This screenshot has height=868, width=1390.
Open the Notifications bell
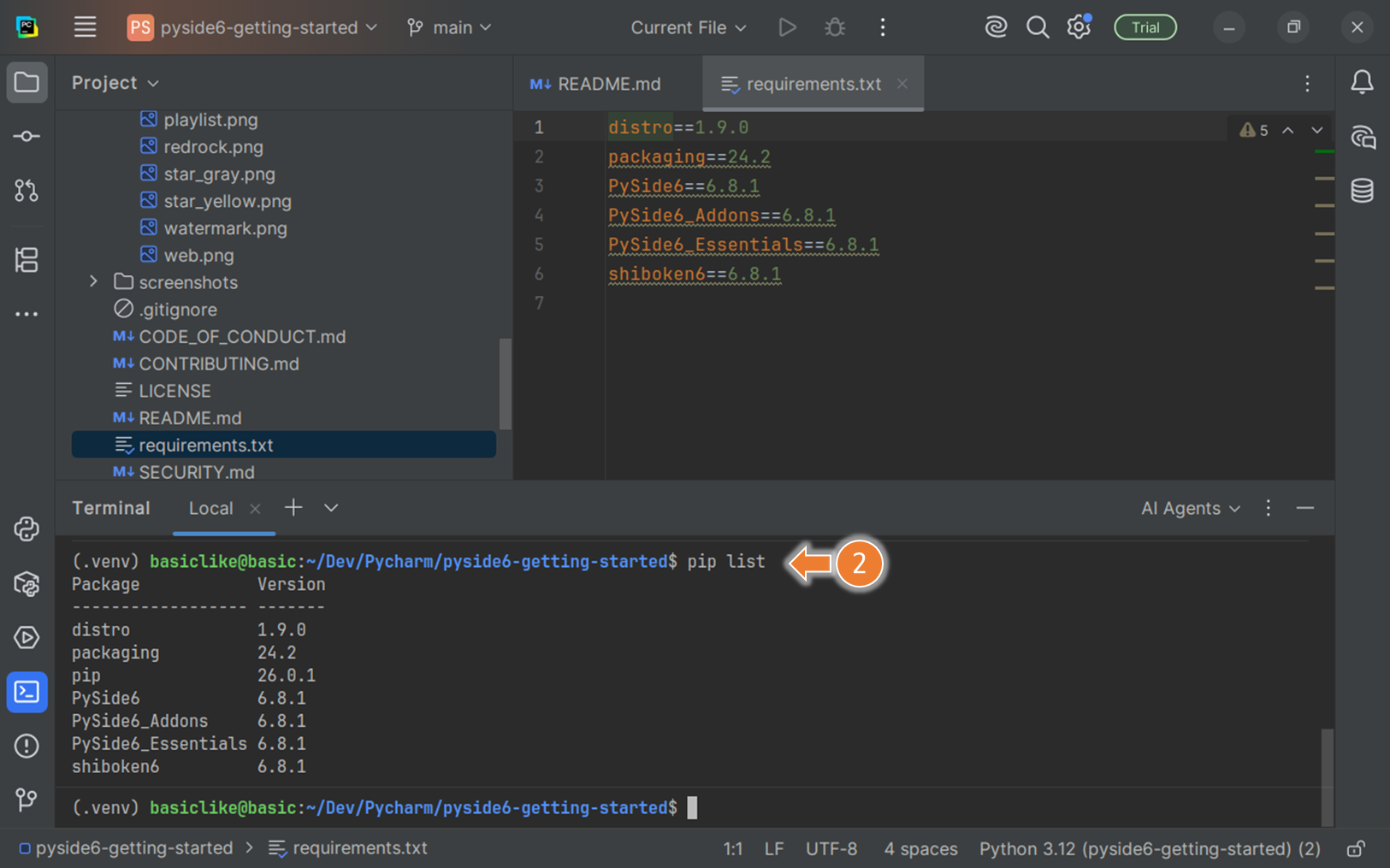(x=1362, y=82)
